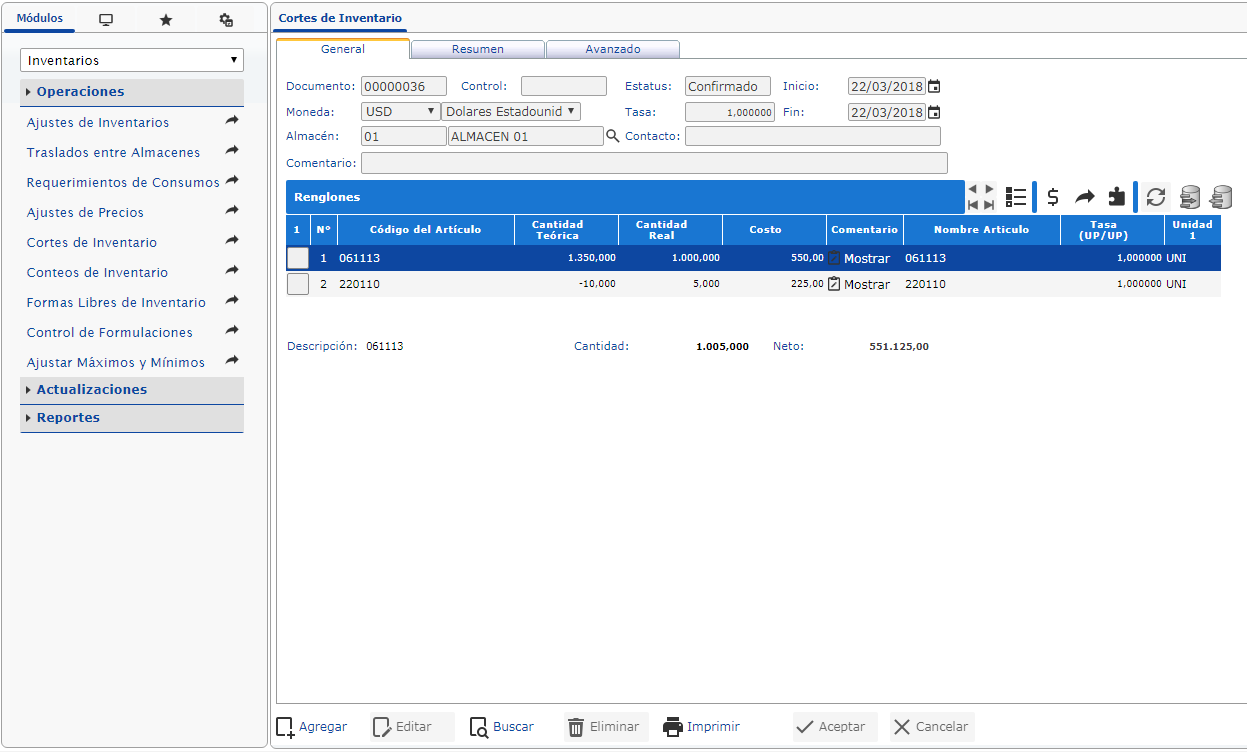Open Ajustar Máximos y Mínimos link
Viewport: 1247px width, 752px height.
(x=116, y=362)
